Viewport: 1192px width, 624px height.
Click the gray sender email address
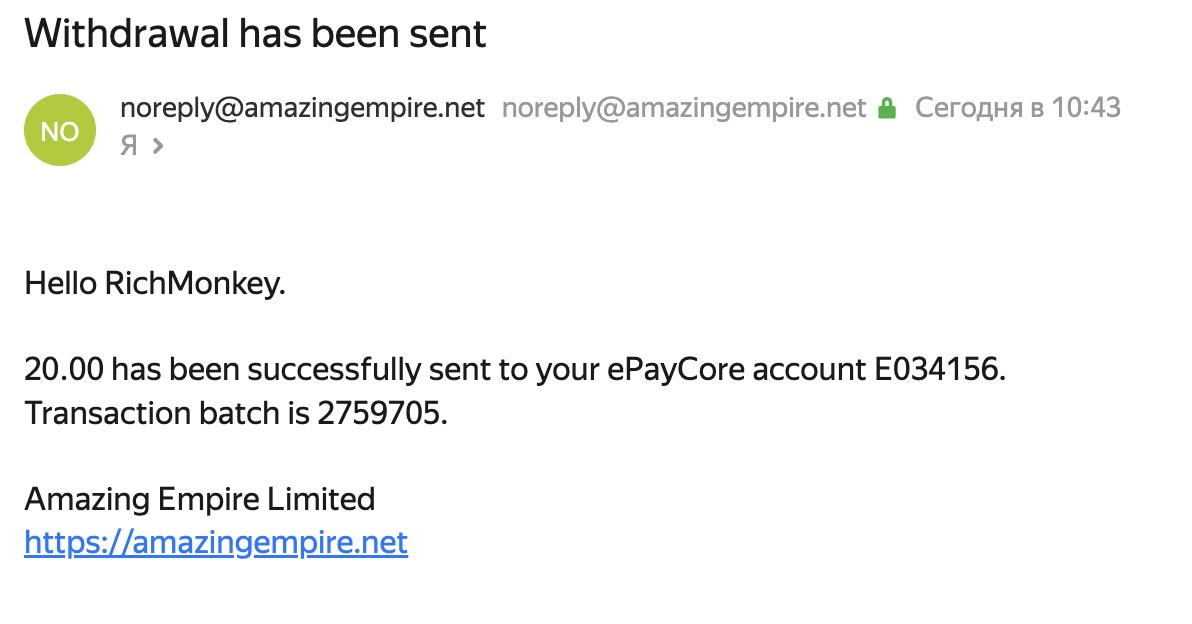tap(683, 108)
